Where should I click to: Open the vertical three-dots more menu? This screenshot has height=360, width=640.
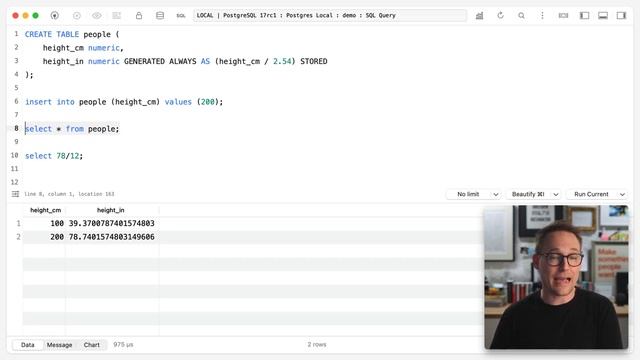(x=542, y=16)
